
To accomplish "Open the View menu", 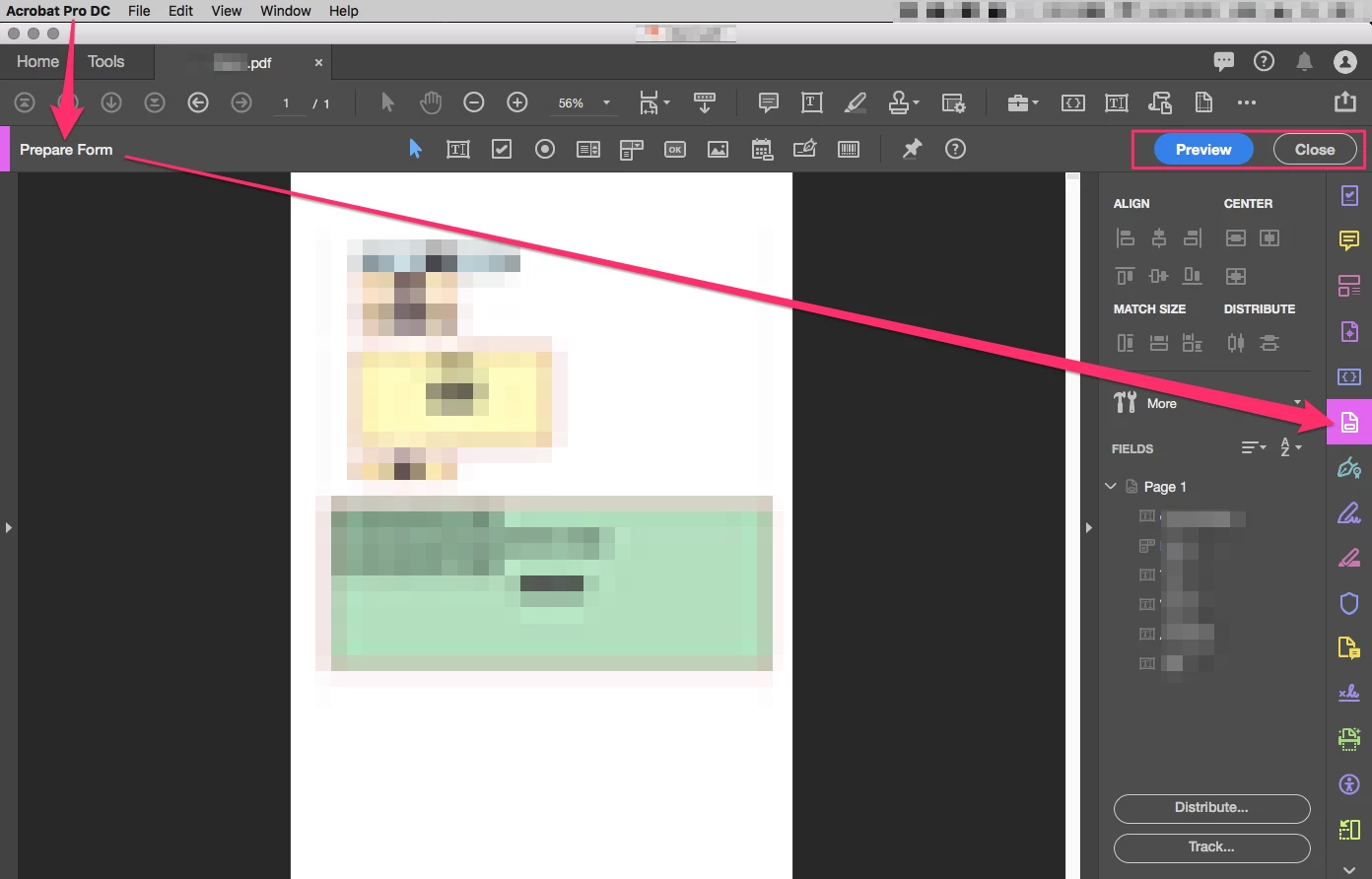I will (226, 11).
